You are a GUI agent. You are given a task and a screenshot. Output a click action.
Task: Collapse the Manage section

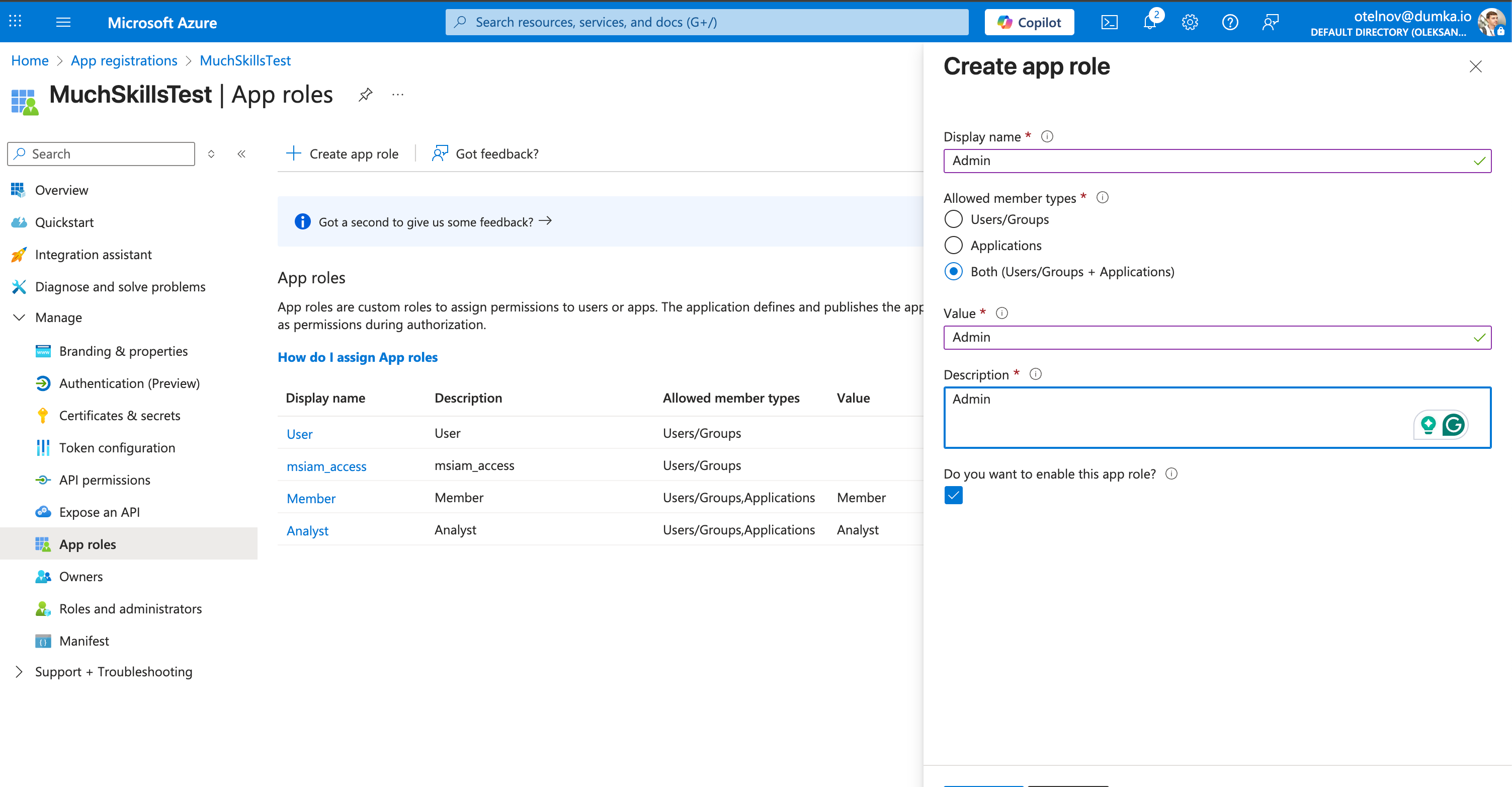(x=20, y=317)
